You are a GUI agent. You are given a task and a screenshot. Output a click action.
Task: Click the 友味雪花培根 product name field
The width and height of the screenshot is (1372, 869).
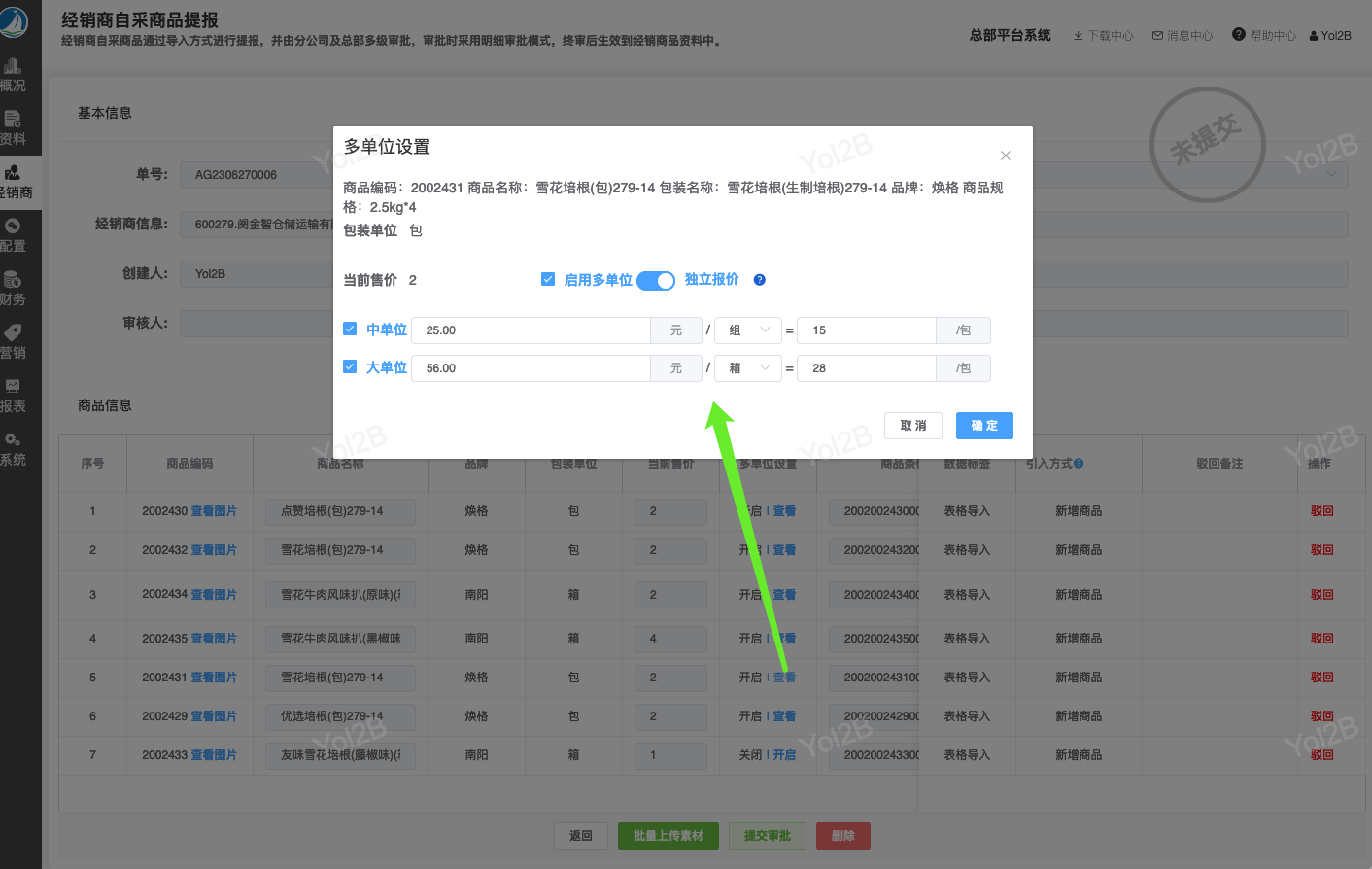(340, 755)
